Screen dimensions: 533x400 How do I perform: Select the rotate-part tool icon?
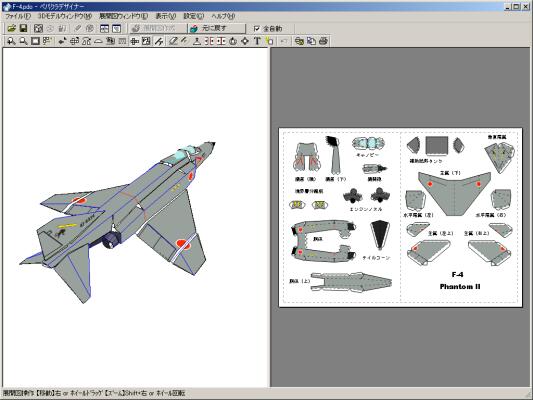[x=74, y=41]
